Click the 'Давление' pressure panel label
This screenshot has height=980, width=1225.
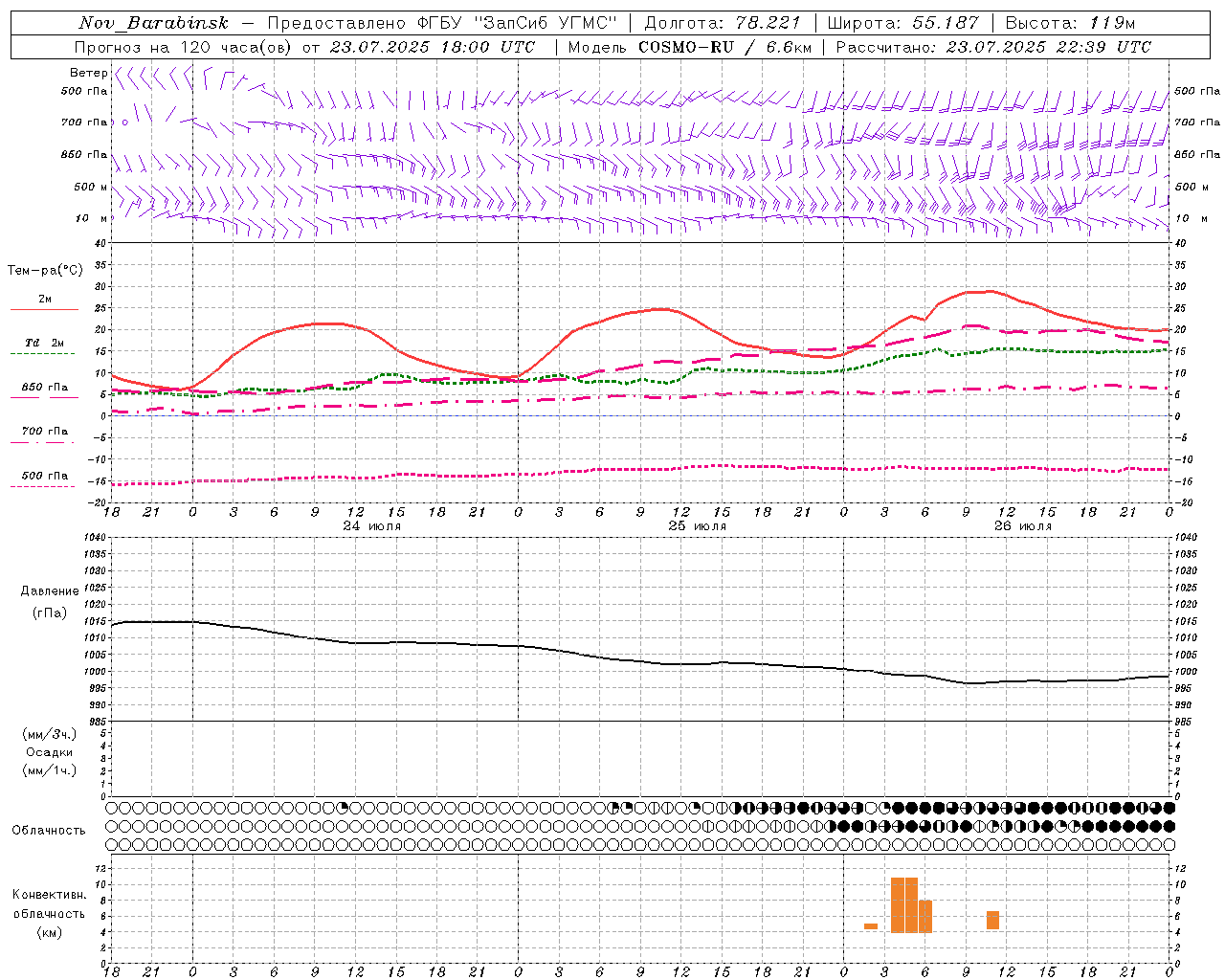[x=50, y=591]
